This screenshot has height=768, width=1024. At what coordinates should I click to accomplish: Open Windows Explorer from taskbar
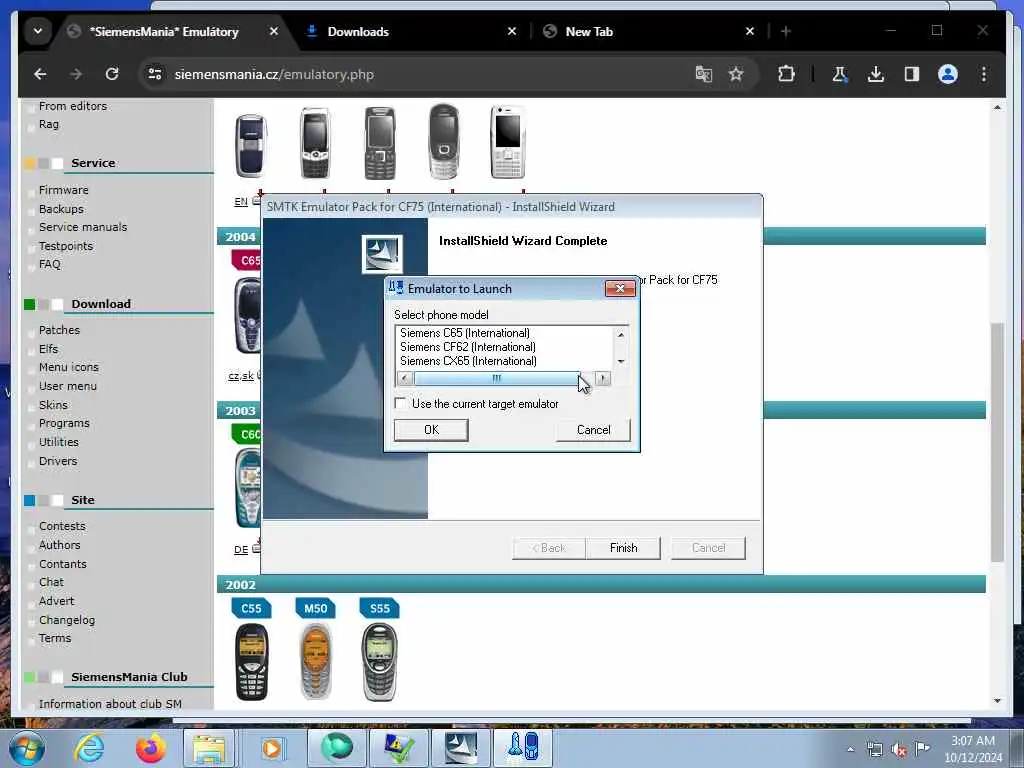[x=209, y=748]
